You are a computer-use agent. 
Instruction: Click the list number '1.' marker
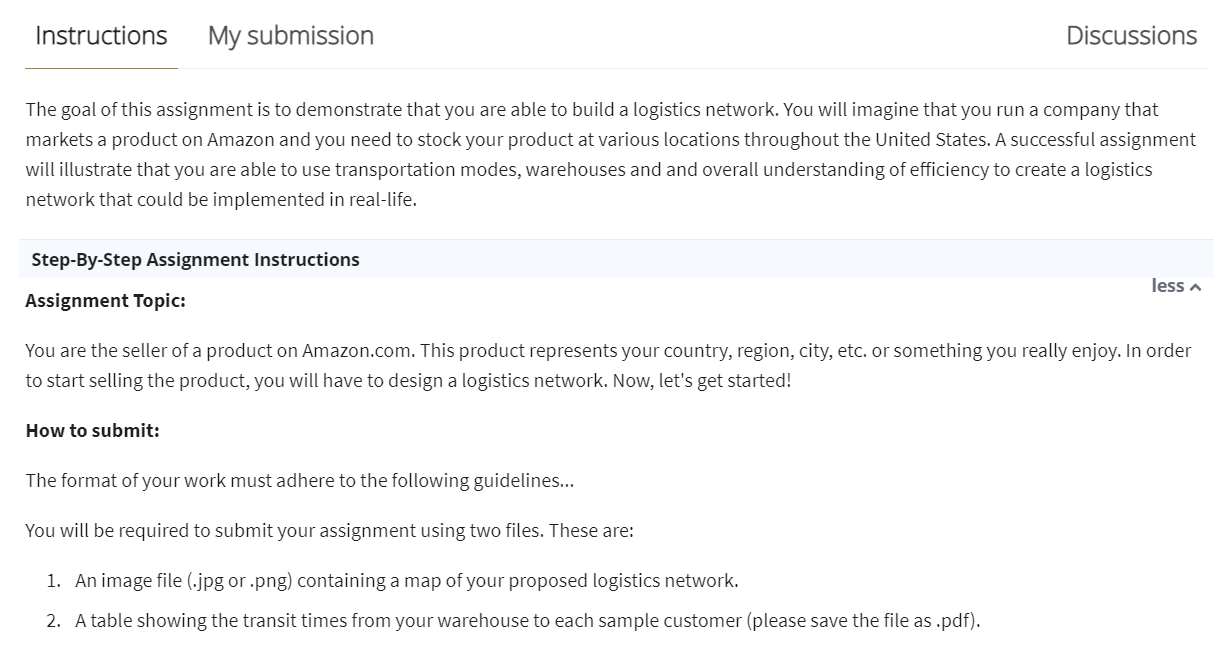point(54,581)
